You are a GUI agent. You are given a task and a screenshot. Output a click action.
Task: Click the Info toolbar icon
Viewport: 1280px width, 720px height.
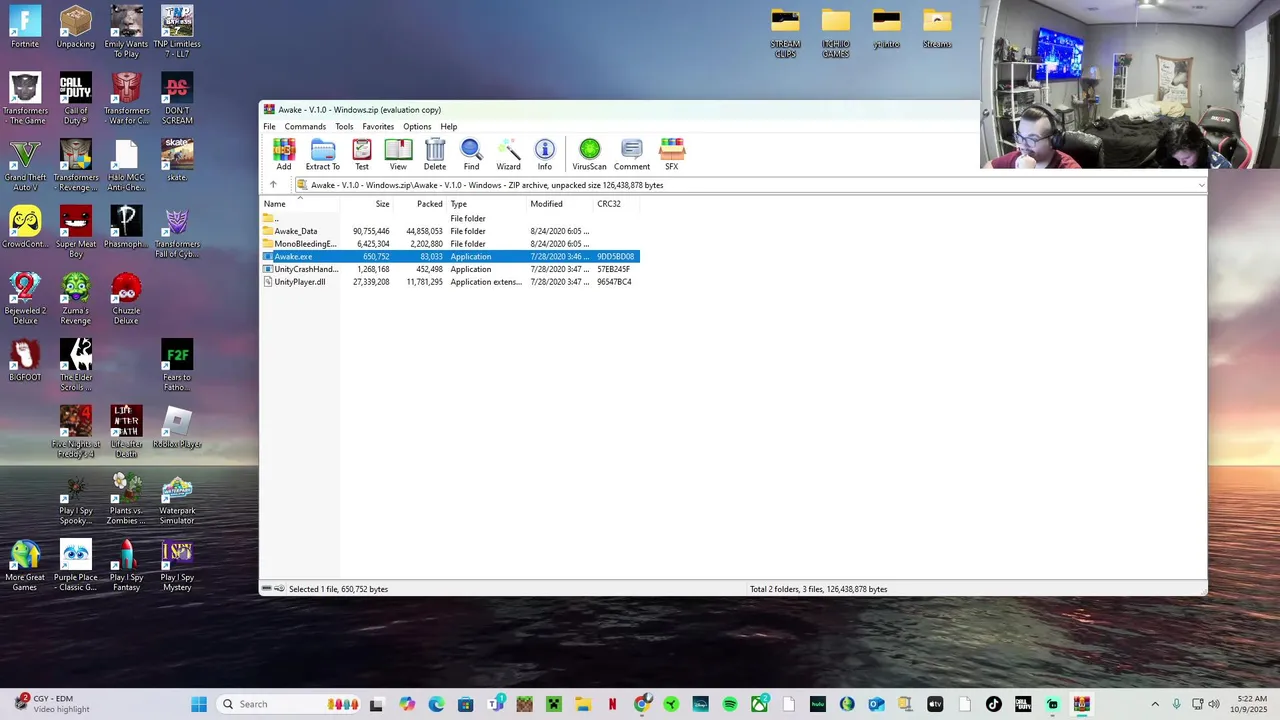point(545,154)
